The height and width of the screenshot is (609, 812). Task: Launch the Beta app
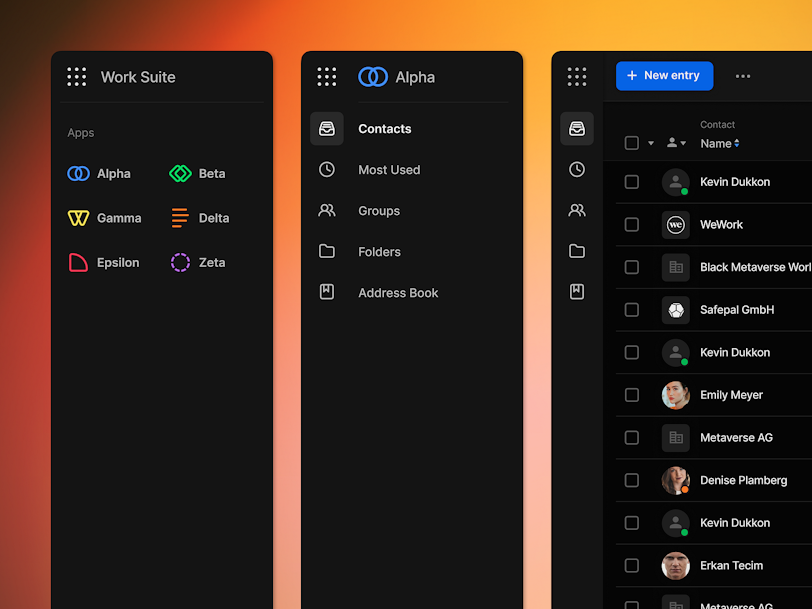(197, 173)
